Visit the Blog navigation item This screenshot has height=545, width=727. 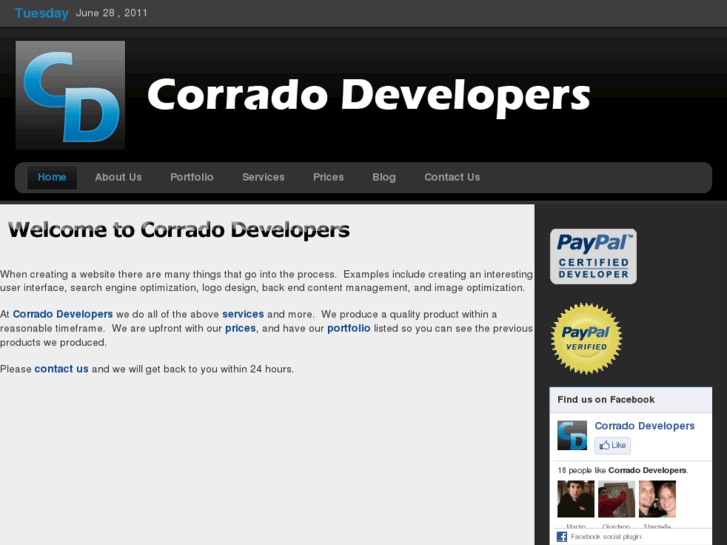(x=384, y=177)
